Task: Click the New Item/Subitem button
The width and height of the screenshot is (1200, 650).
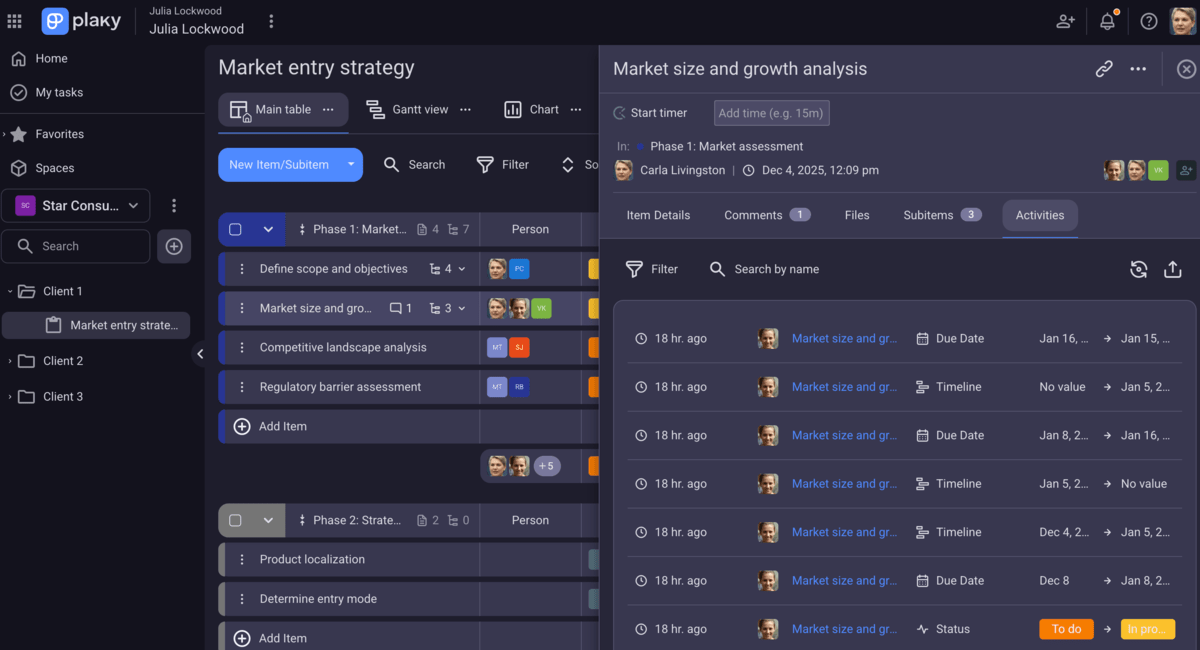Action: [x=278, y=165]
